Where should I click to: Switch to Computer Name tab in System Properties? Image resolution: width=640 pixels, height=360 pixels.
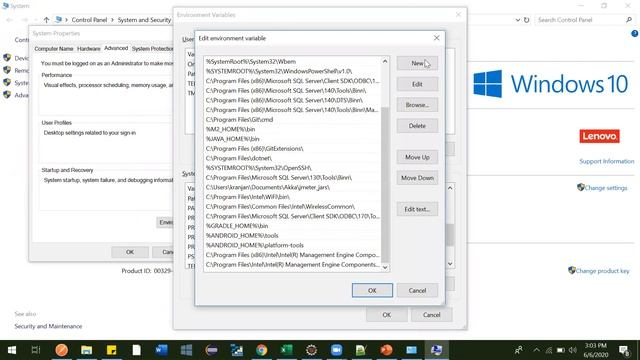click(x=54, y=49)
